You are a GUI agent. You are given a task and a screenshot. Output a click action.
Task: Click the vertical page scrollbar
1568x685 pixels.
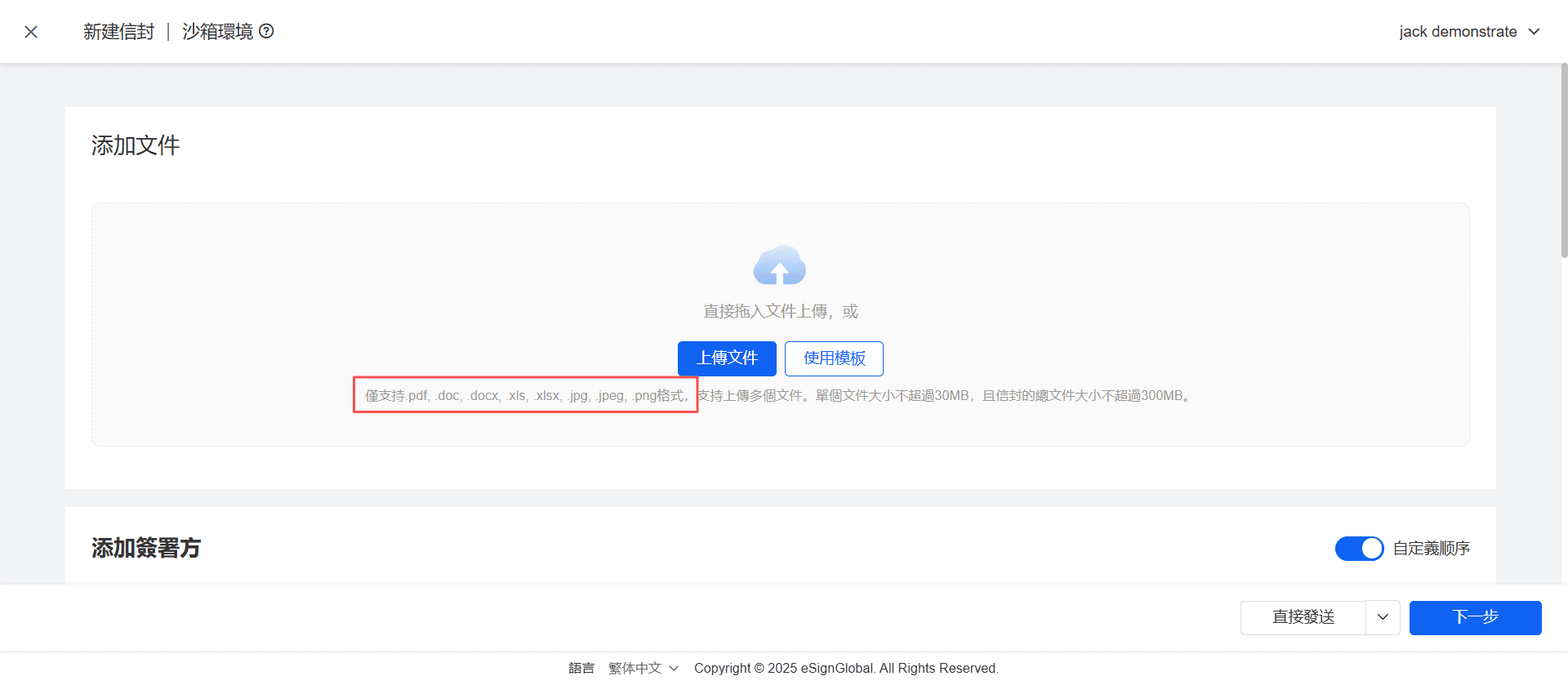coord(1563,163)
